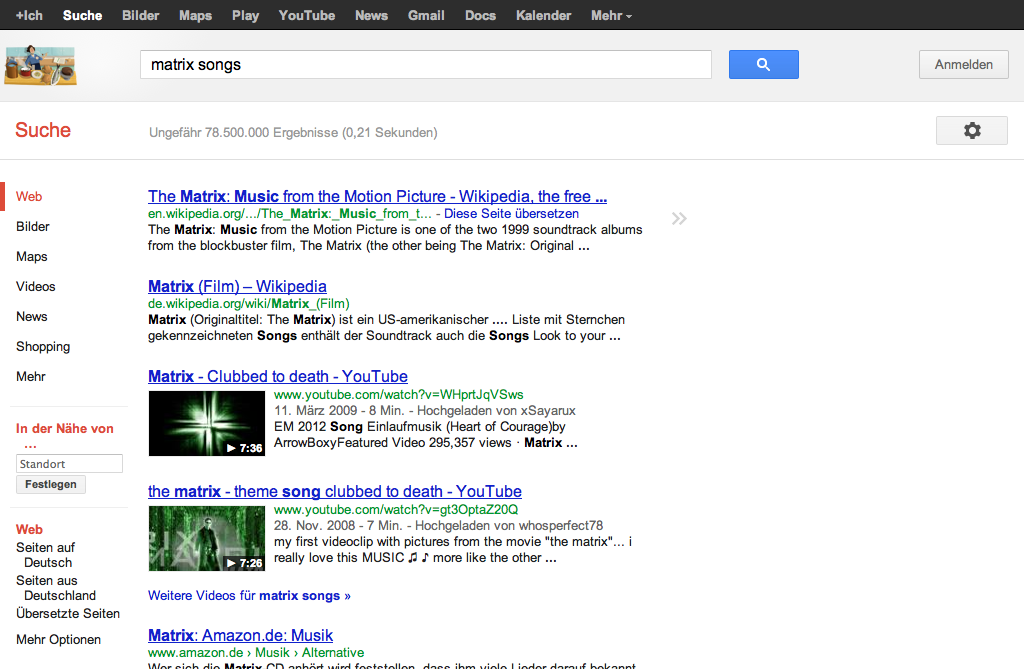The image size is (1024, 669).
Task: Click the youtube.com/watch?v=WHprtJqVSws URL
Action: pos(398,395)
